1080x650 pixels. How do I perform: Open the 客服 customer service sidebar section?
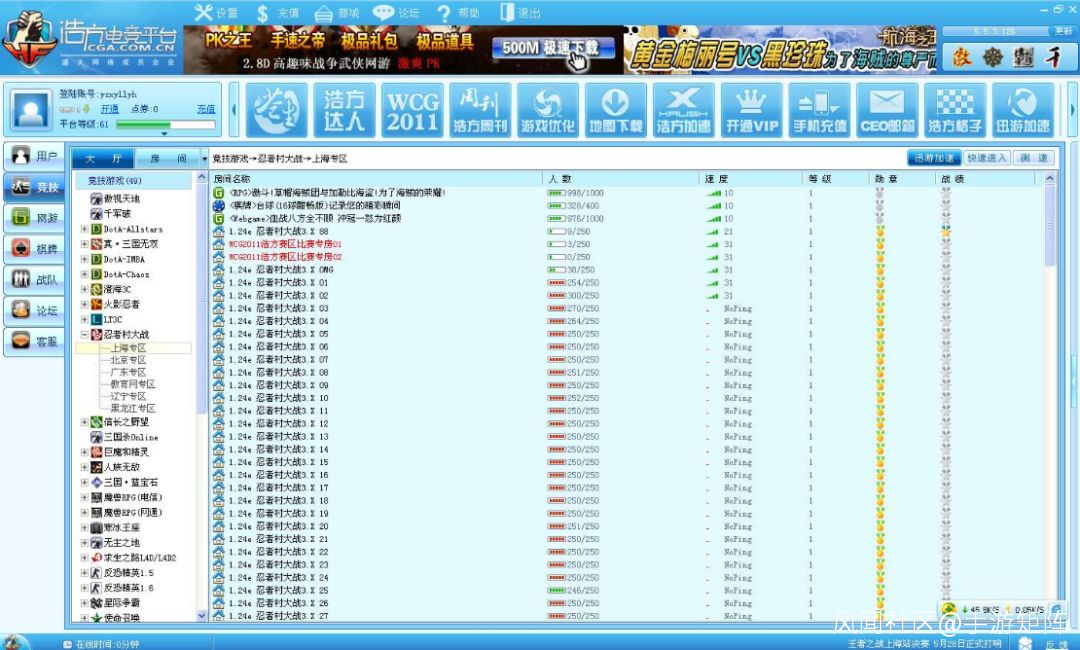[x=34, y=342]
